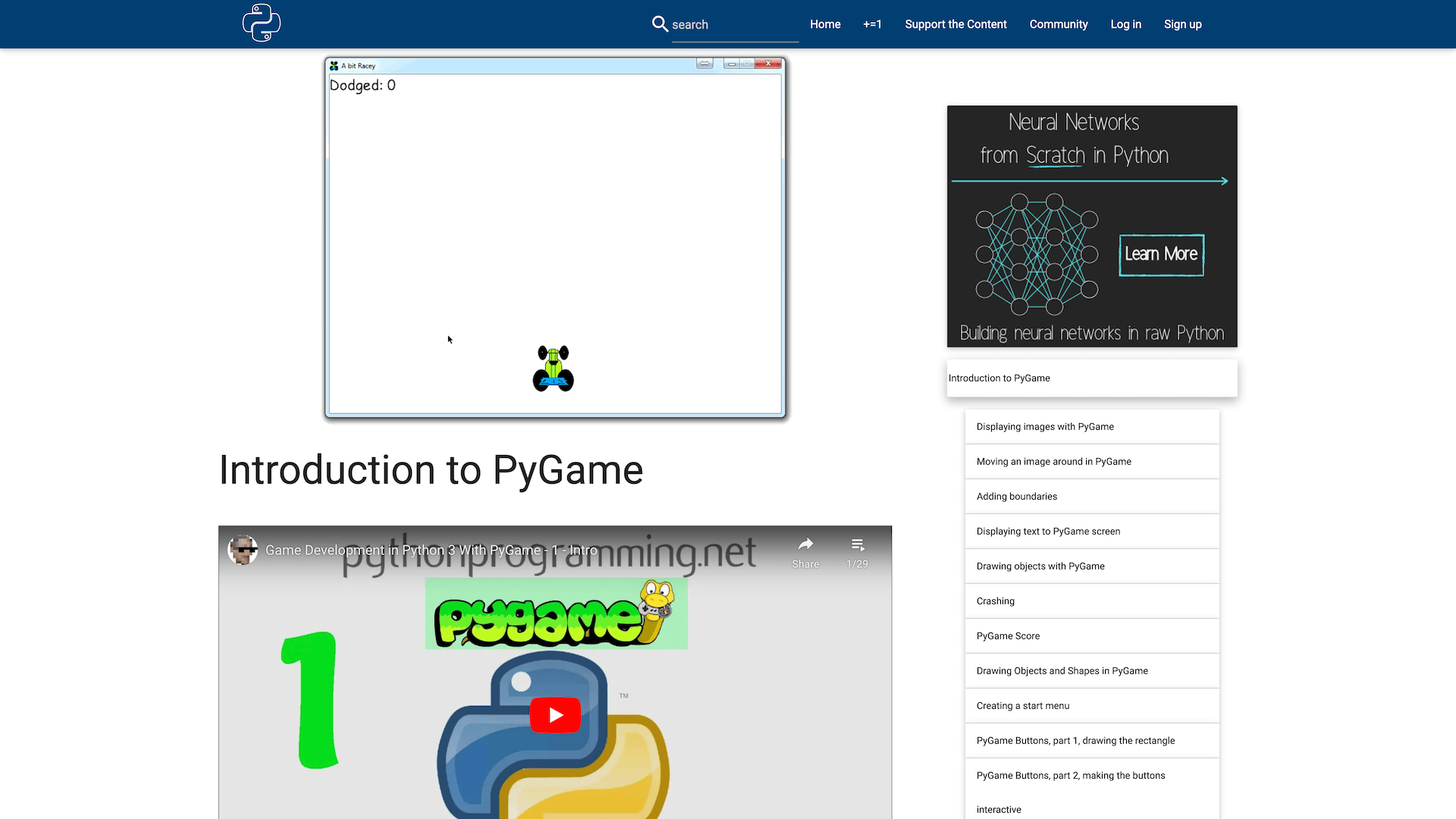Screen dimensions: 1456x819
Task: Click the Log in link
Action: tap(1125, 24)
